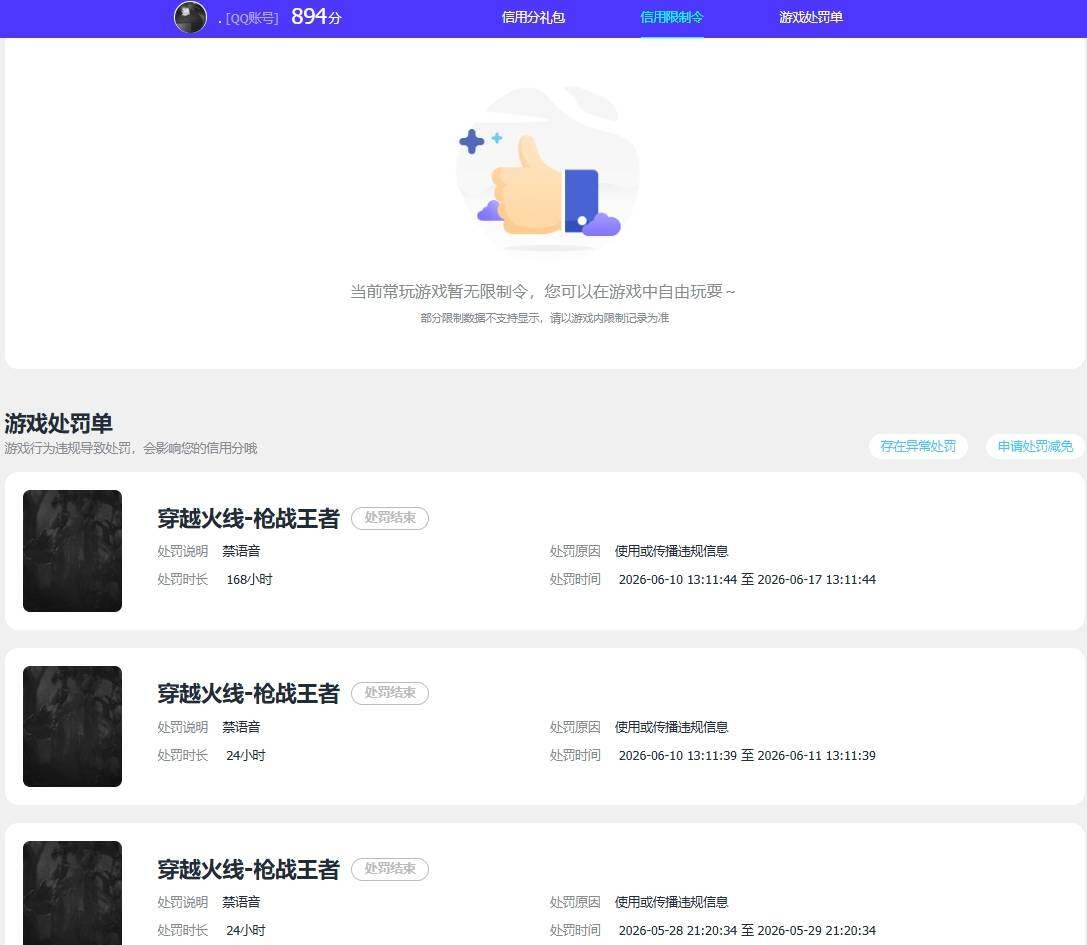Screen dimensions: 1087x945
Task: Select the game title of the 2026-06-11 penalty
Action: (x=248, y=693)
